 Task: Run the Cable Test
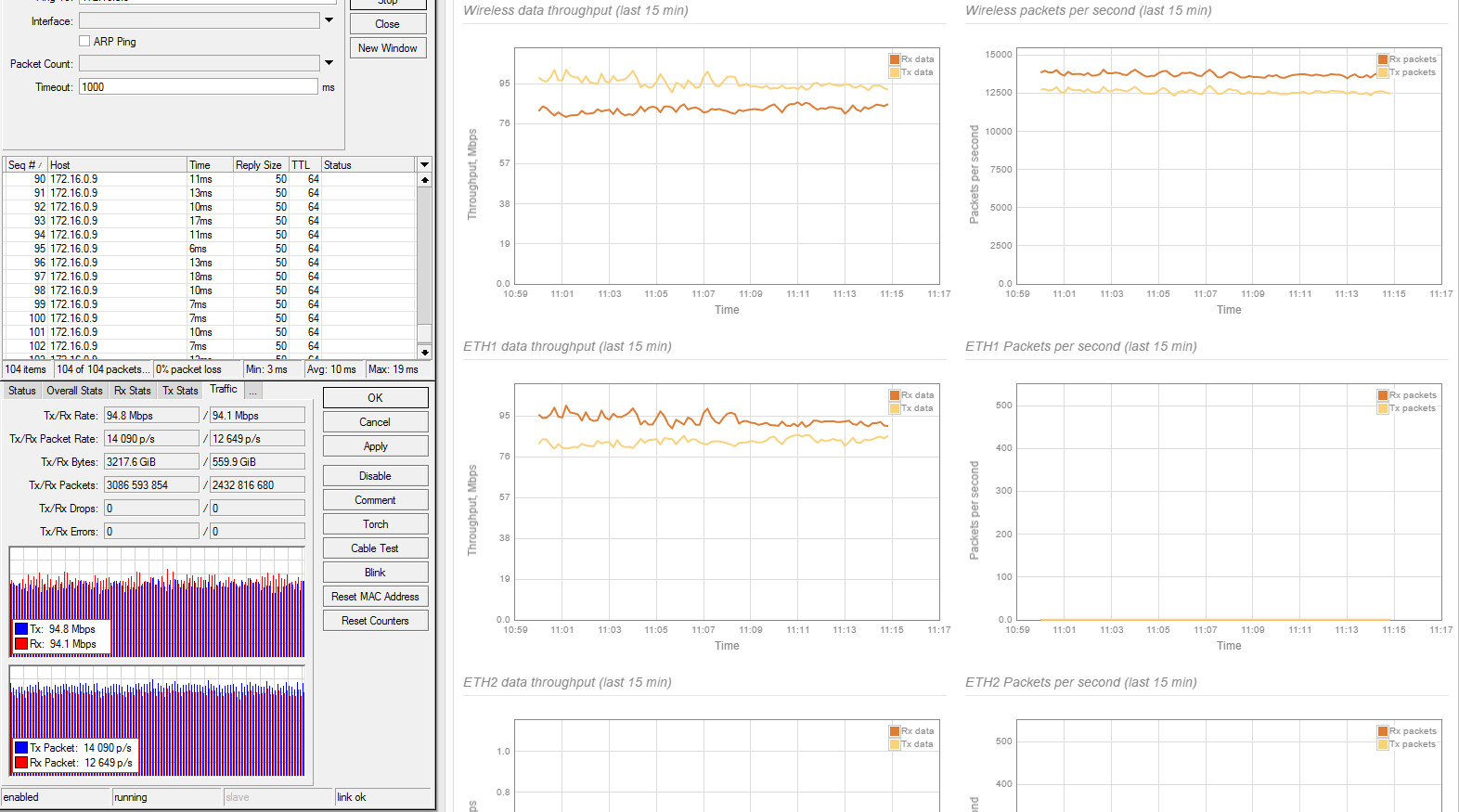click(375, 548)
